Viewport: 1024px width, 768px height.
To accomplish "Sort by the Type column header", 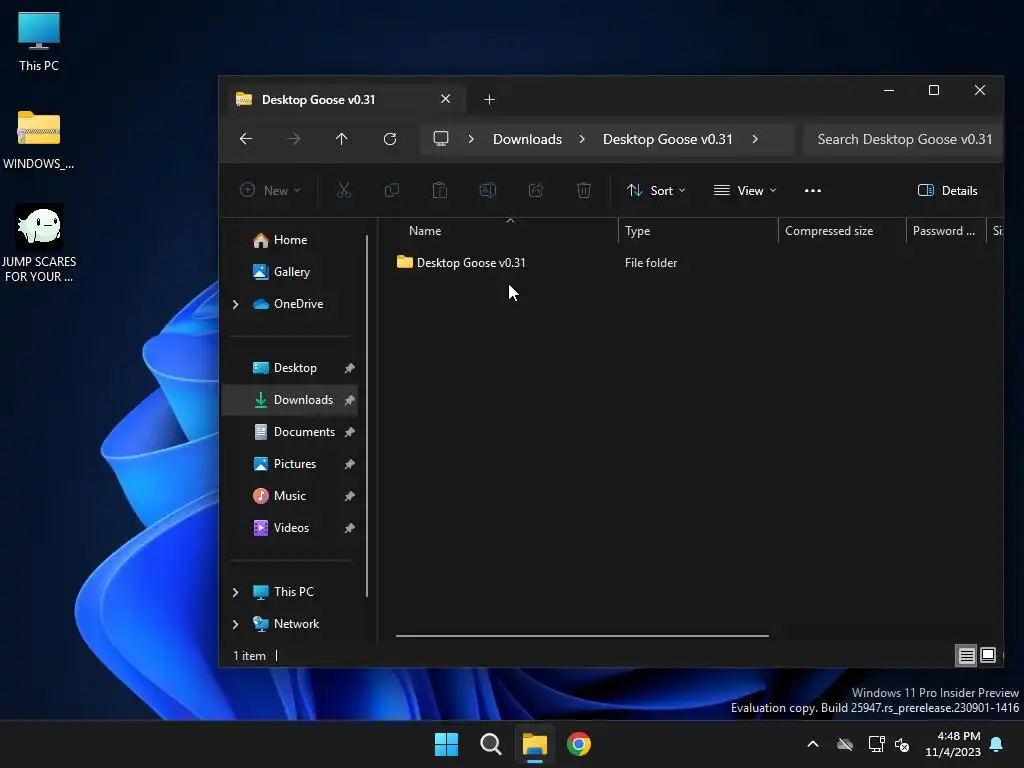I will (637, 231).
